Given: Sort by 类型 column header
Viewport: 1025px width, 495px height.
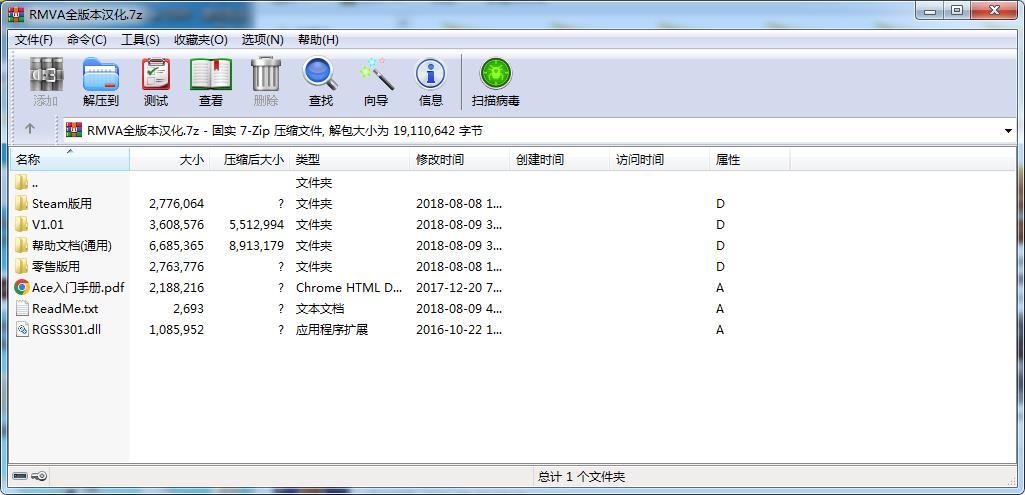Looking at the screenshot, I should pos(350,160).
